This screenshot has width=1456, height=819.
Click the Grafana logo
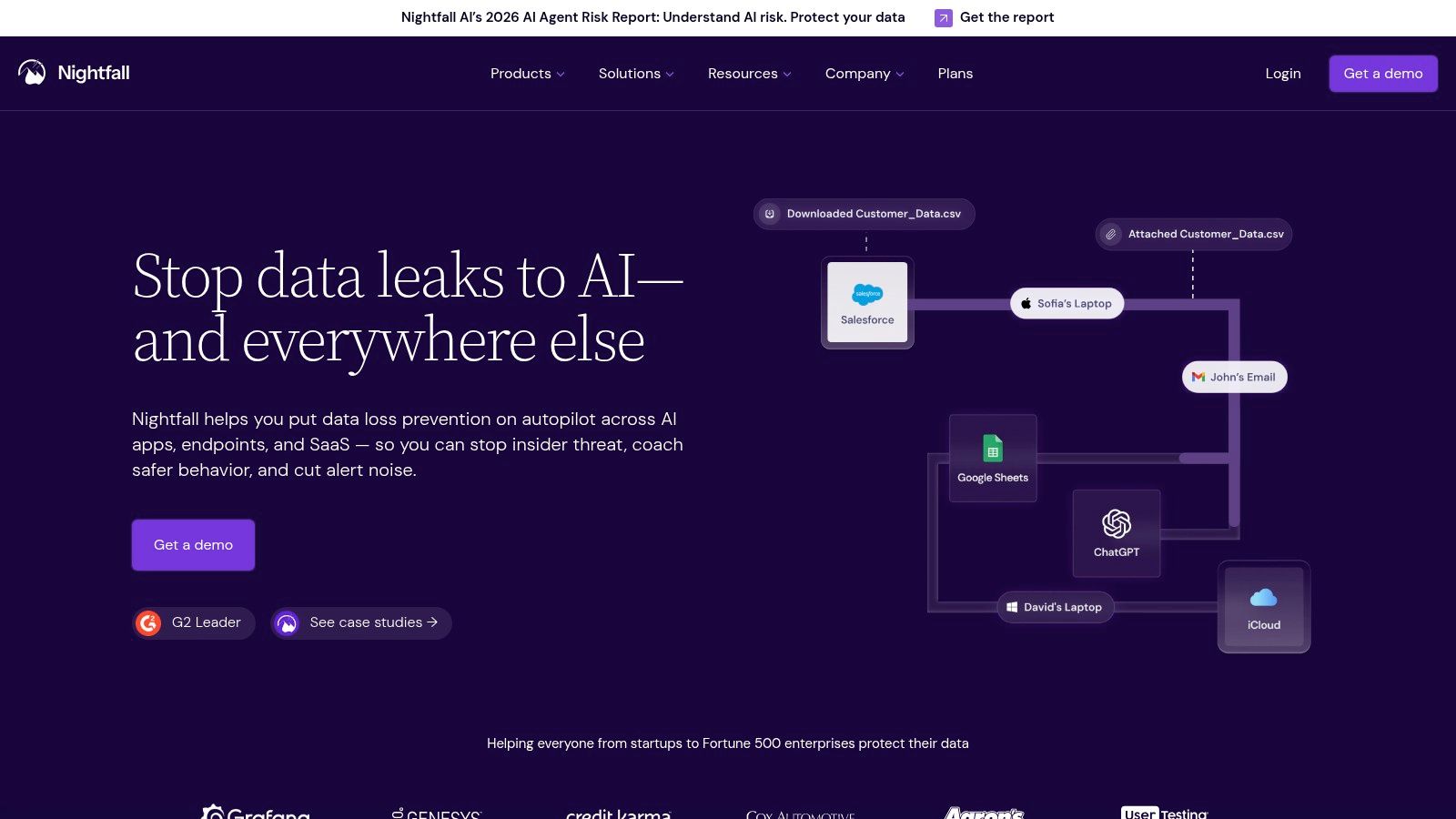(x=256, y=813)
